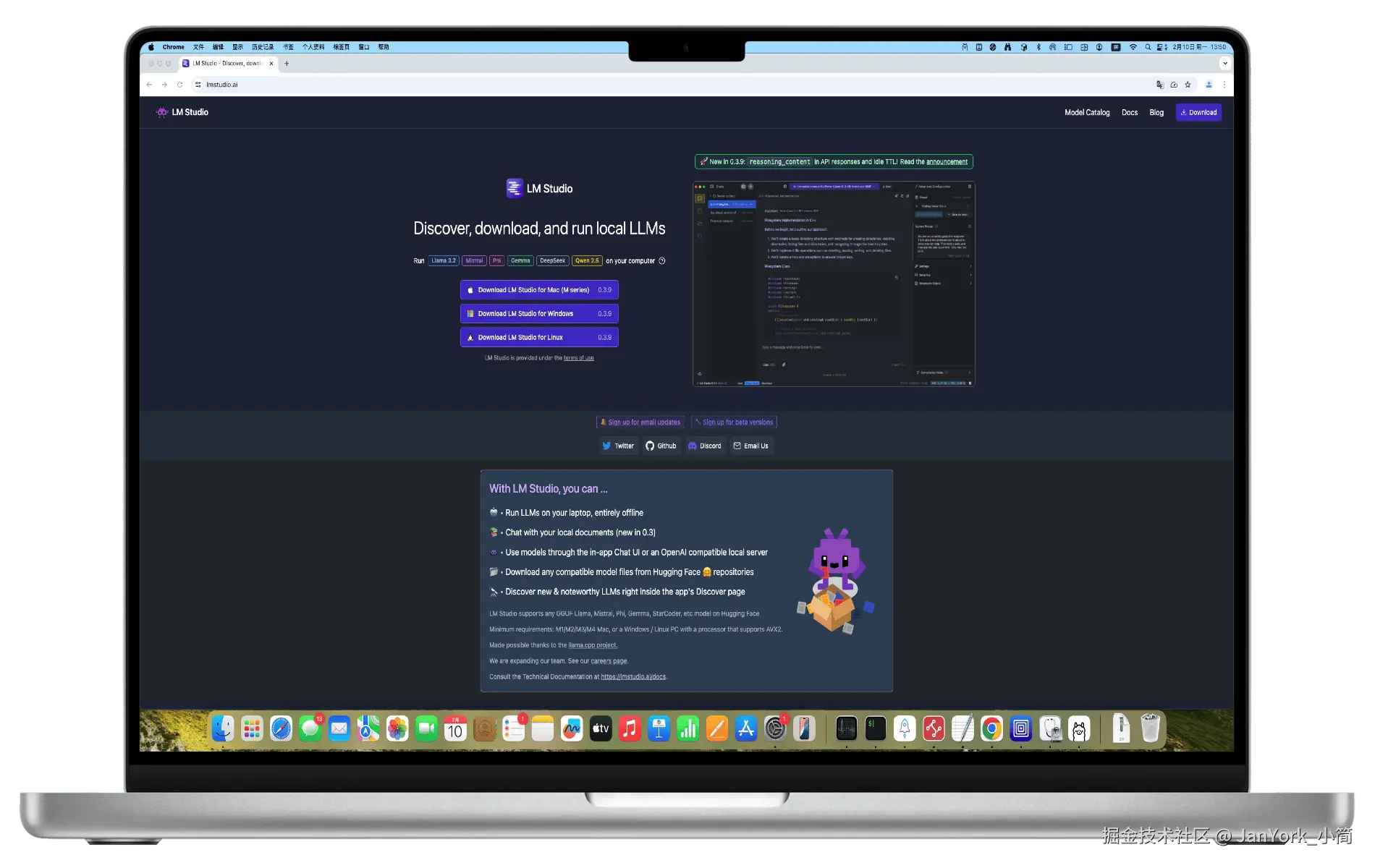This screenshot has width=1375, height=868.
Task: Close the LM Studio browser tab
Action: pos(271,64)
